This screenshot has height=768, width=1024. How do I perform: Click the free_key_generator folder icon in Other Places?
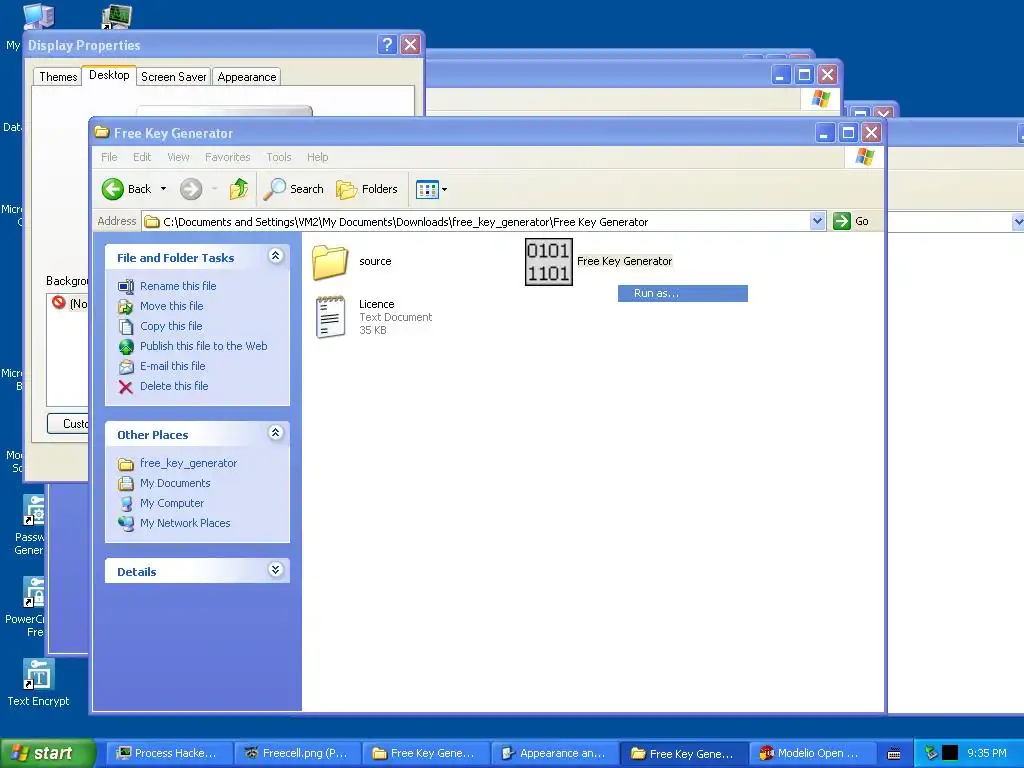click(x=126, y=464)
